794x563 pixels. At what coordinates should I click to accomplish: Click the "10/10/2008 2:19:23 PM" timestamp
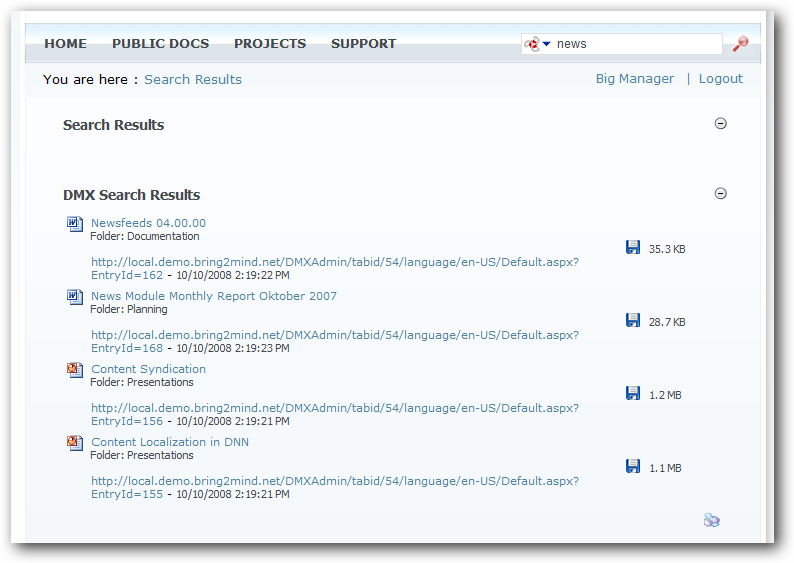coord(233,348)
